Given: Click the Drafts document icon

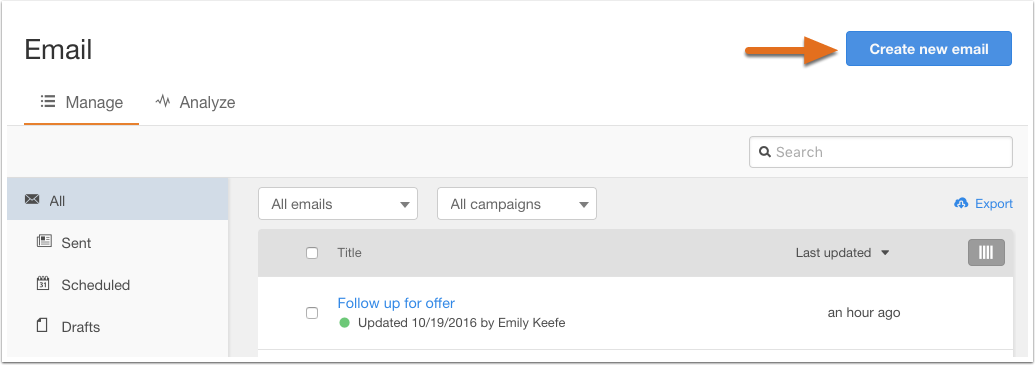Looking at the screenshot, I should click(42, 325).
